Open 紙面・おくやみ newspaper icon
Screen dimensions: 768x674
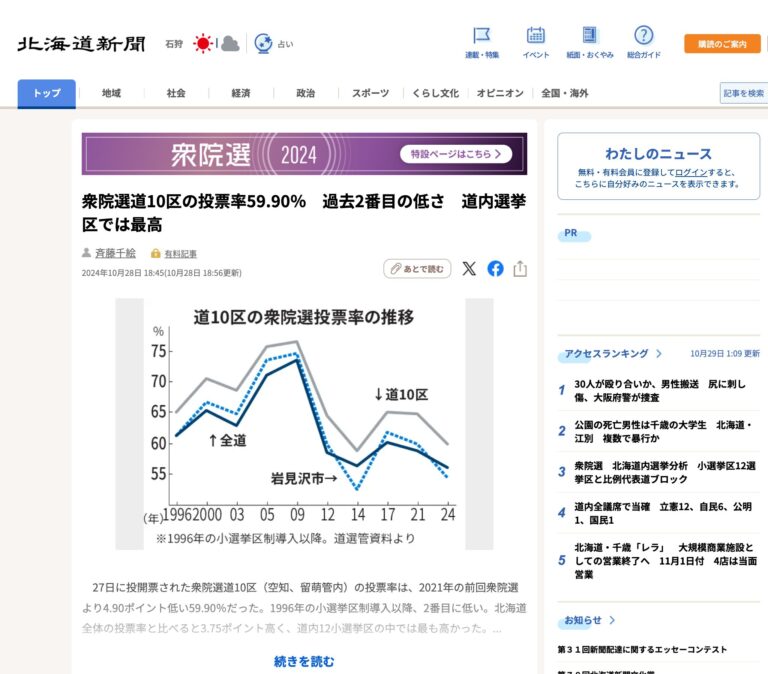[590, 35]
